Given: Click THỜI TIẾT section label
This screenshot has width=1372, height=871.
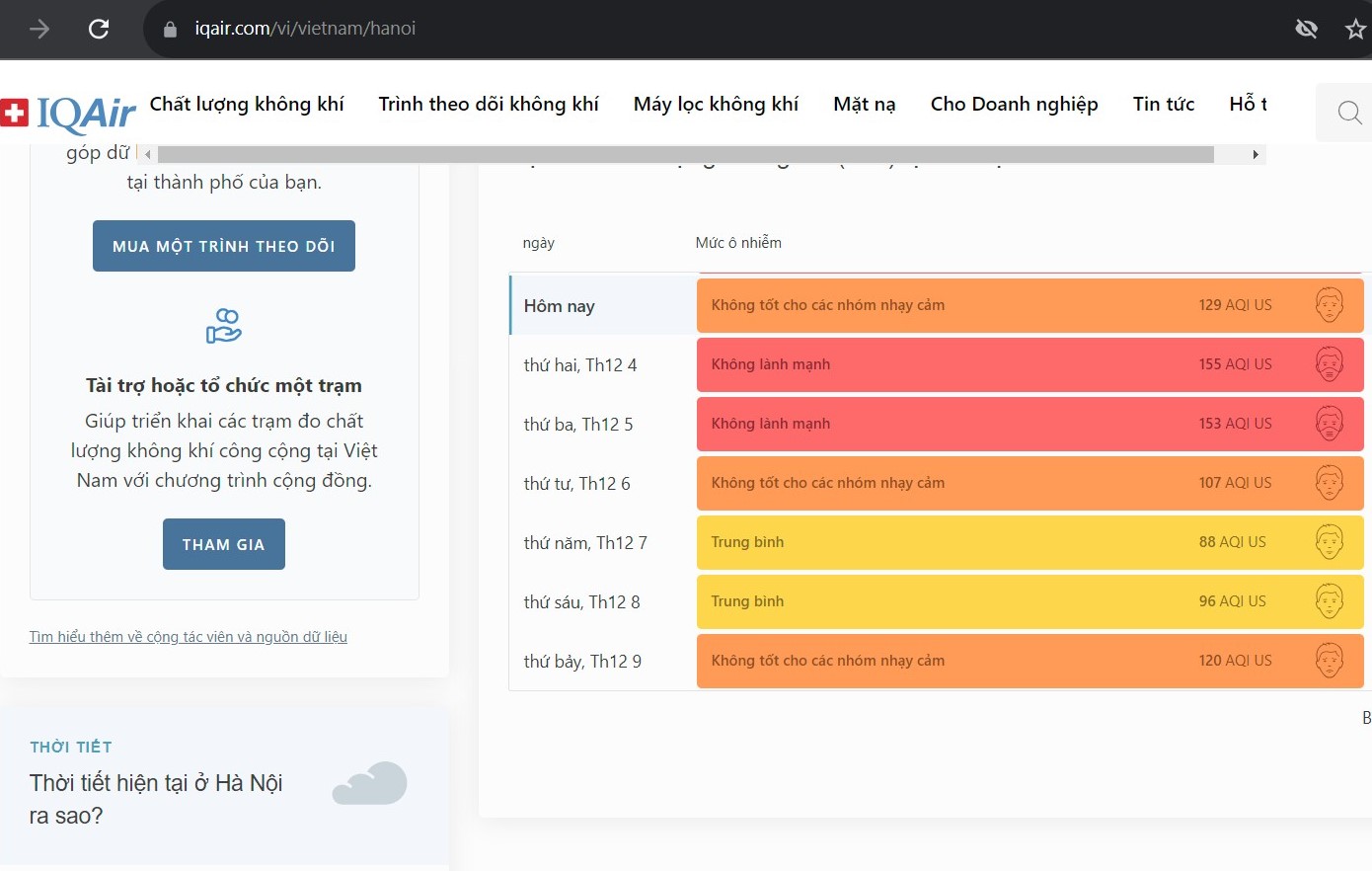Looking at the screenshot, I should tap(71, 747).
